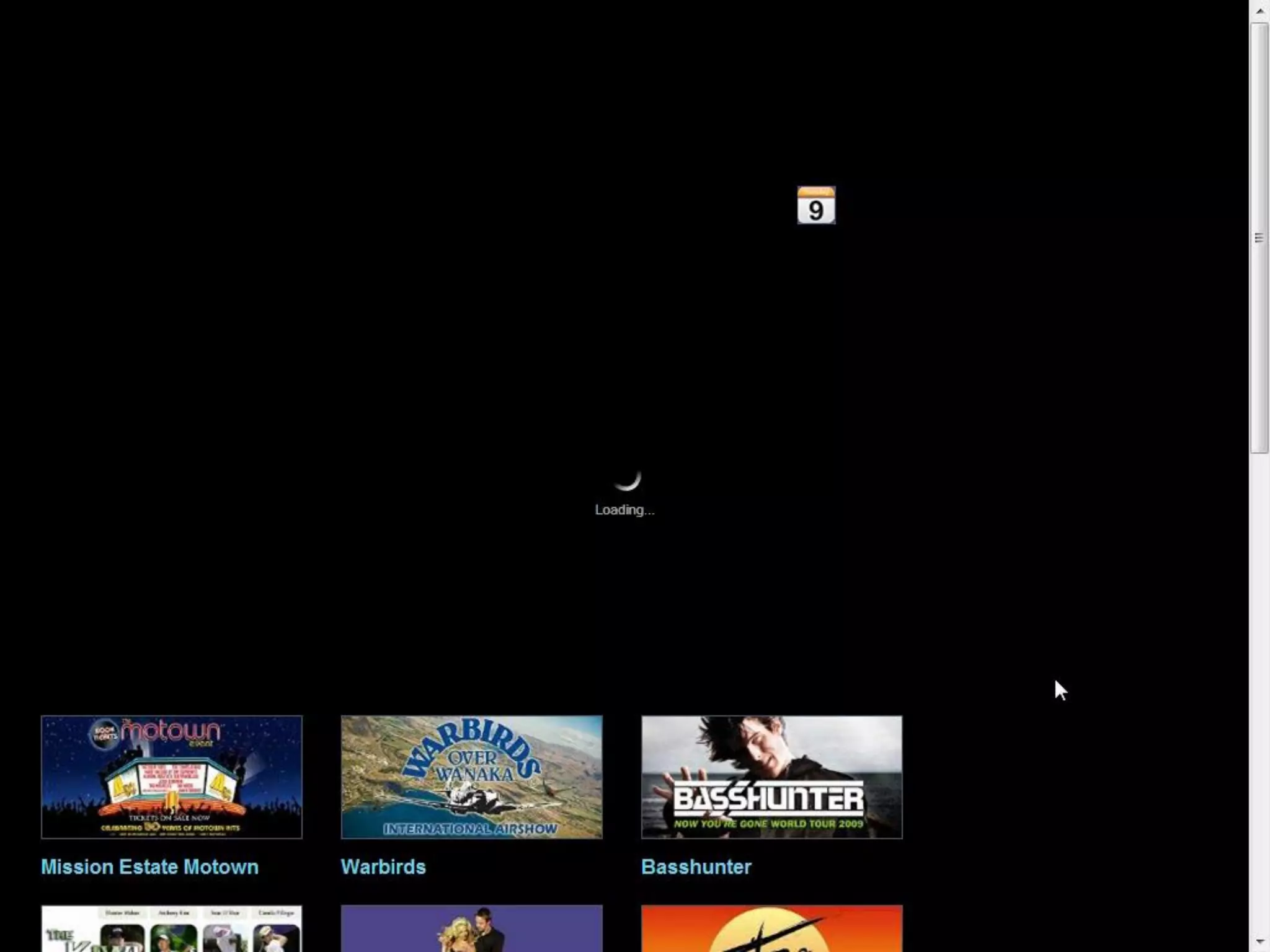Open the Motown event banner image
The width and height of the screenshot is (1270, 952).
click(172, 777)
